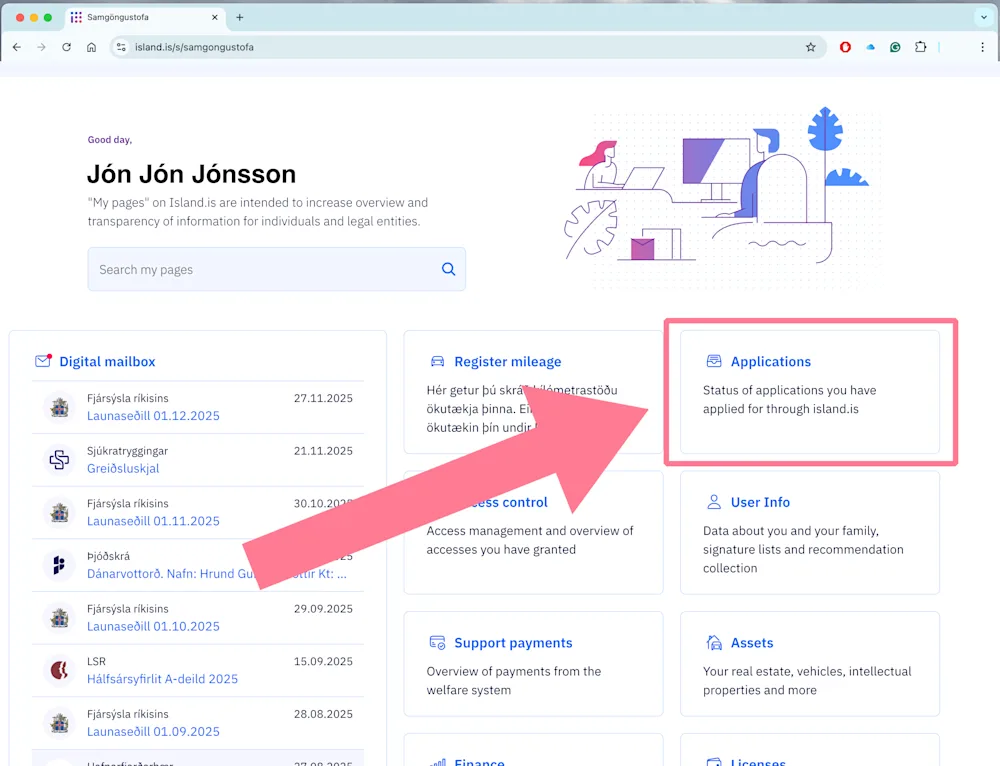Image resolution: width=1000 pixels, height=766 pixels.
Task: Click the Sjúkratryggingar logo icon
Action: (59, 460)
